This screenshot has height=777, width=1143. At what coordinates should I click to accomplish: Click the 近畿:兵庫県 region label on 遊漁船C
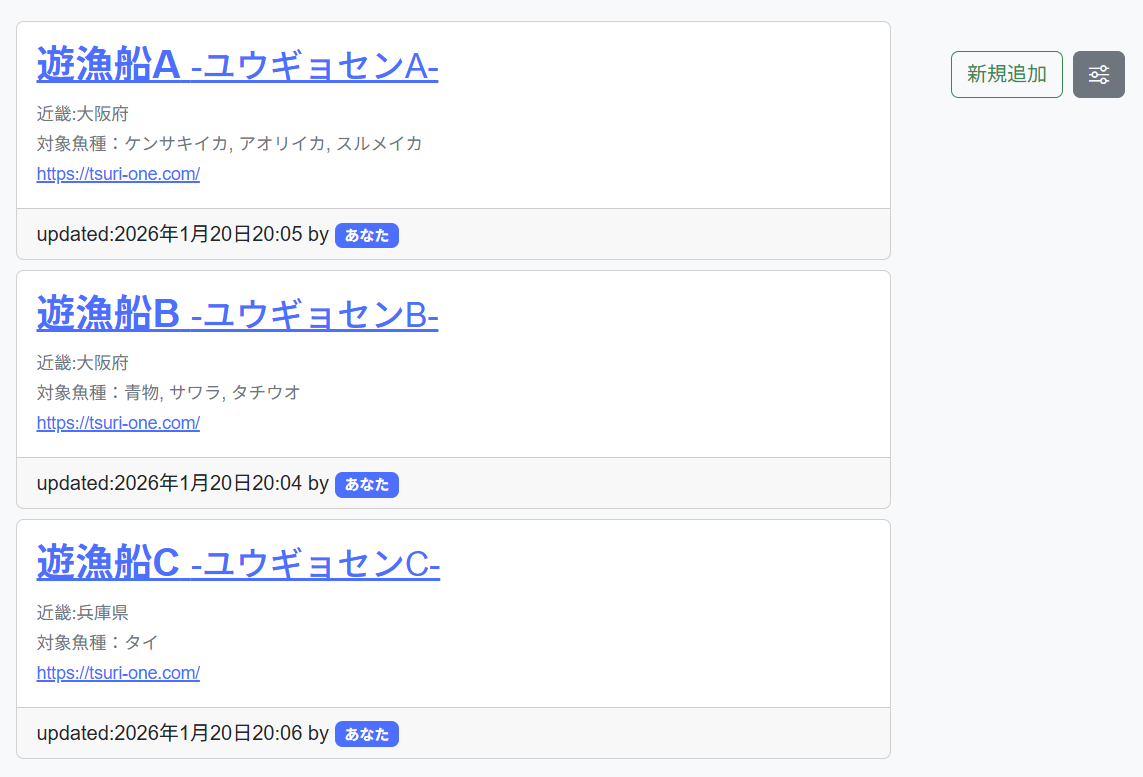(82, 613)
